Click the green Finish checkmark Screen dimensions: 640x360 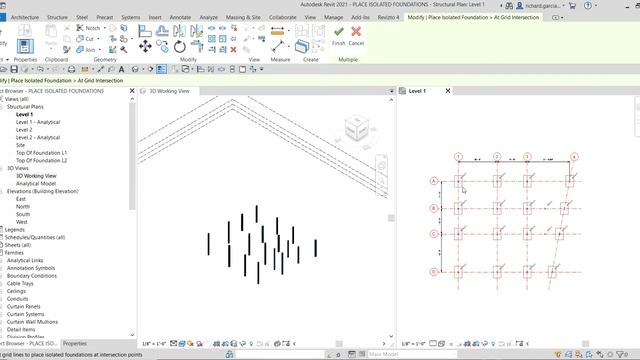tap(338, 32)
